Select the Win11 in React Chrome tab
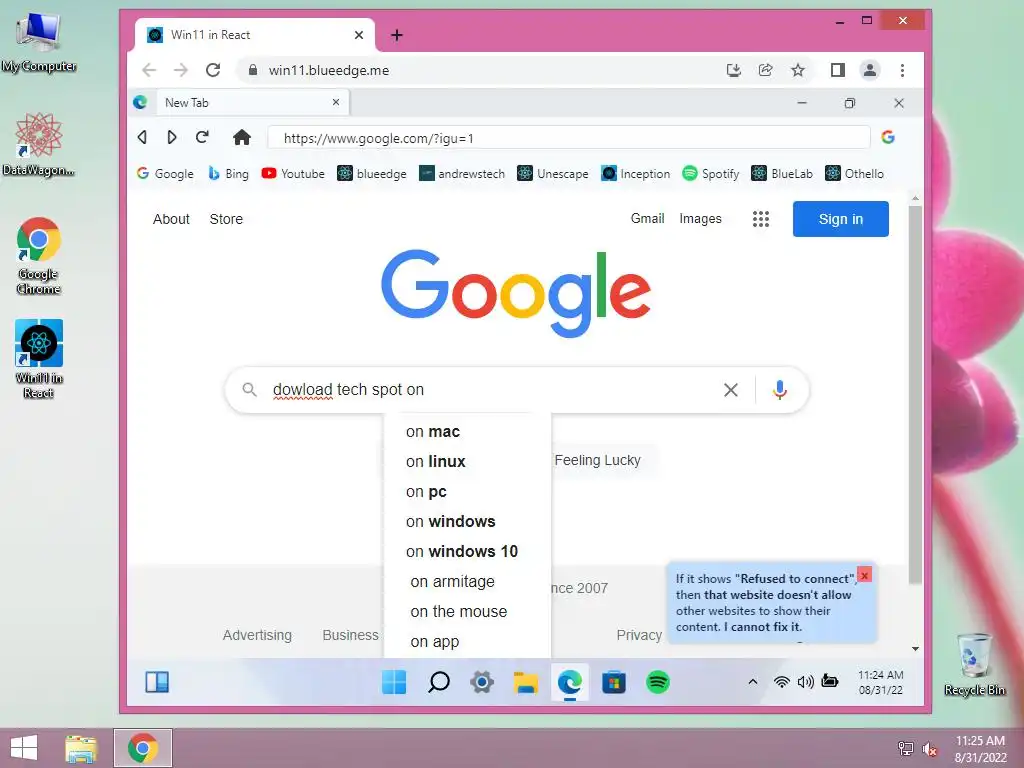1024x768 pixels. (255, 35)
